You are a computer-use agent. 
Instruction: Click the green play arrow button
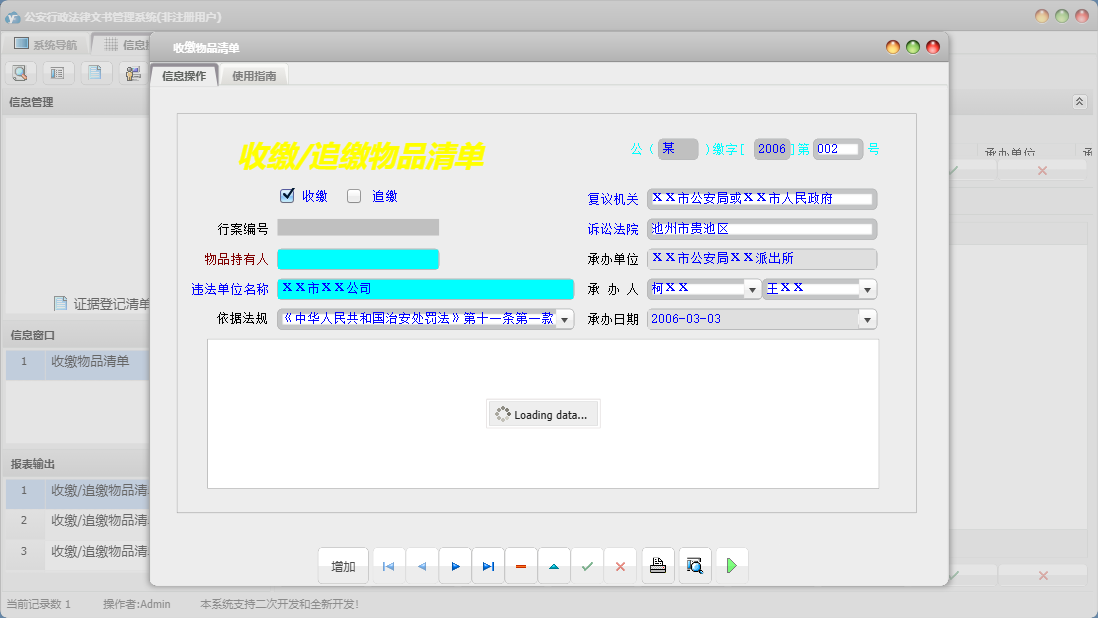click(x=731, y=566)
